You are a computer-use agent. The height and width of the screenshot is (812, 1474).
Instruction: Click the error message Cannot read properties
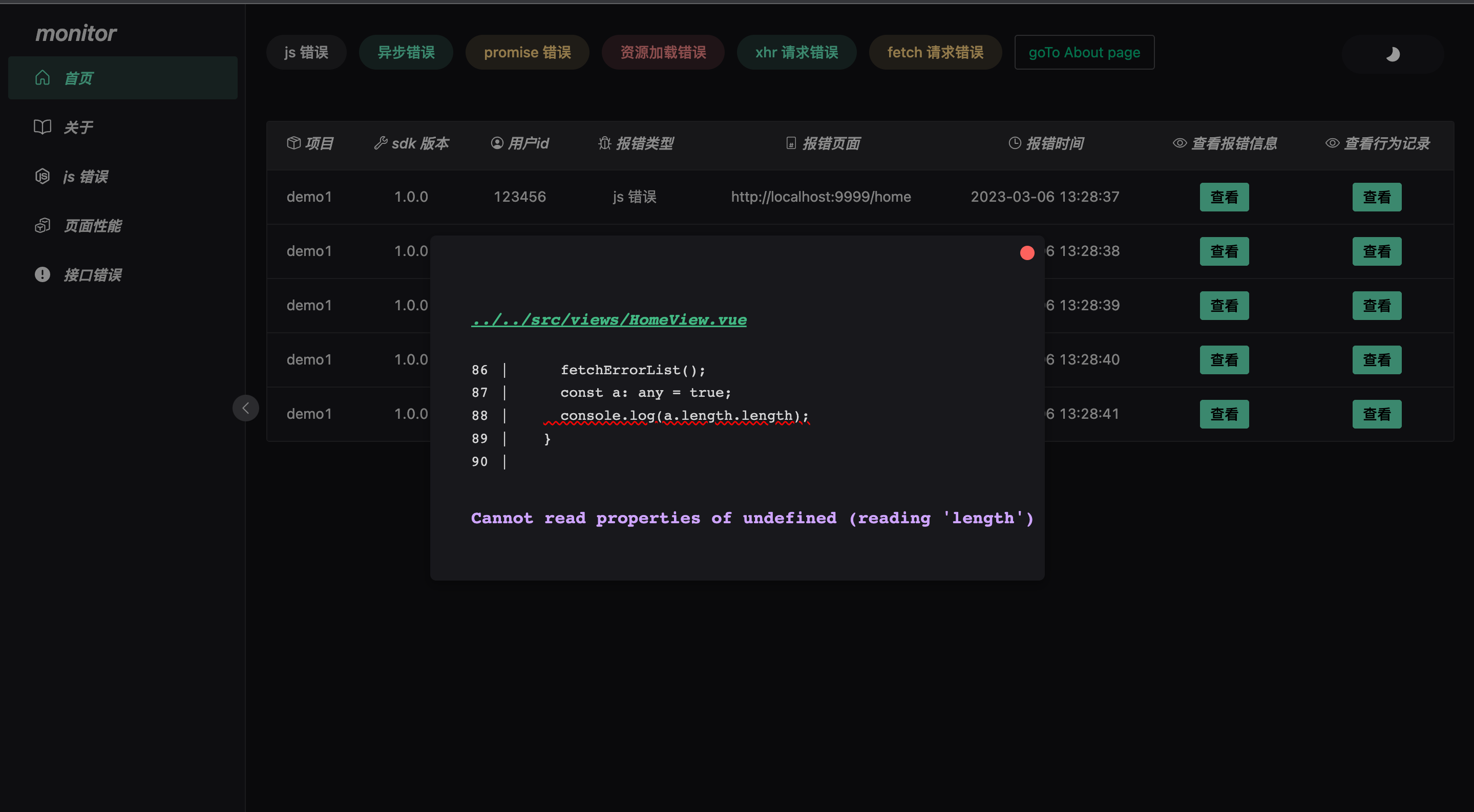point(752,518)
